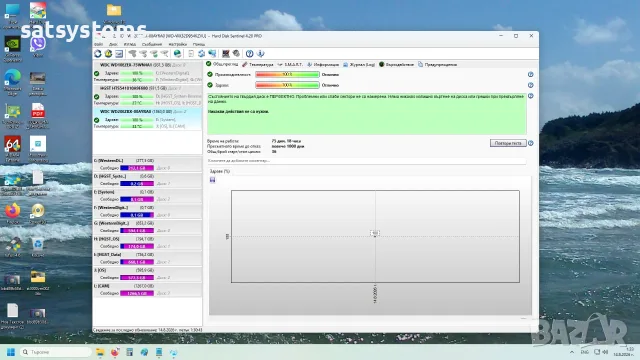
Task: Click the data point on the health chart
Action: tap(375, 236)
